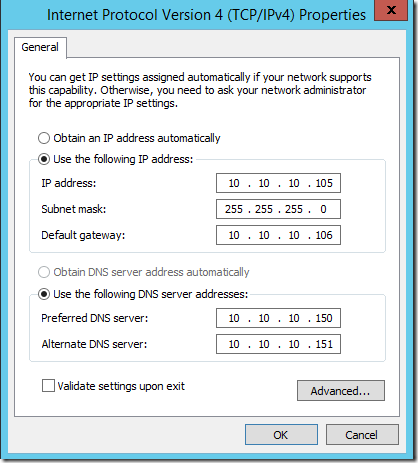
Task: Click the last octet 150 of preferred DNS
Action: [x=324, y=318]
